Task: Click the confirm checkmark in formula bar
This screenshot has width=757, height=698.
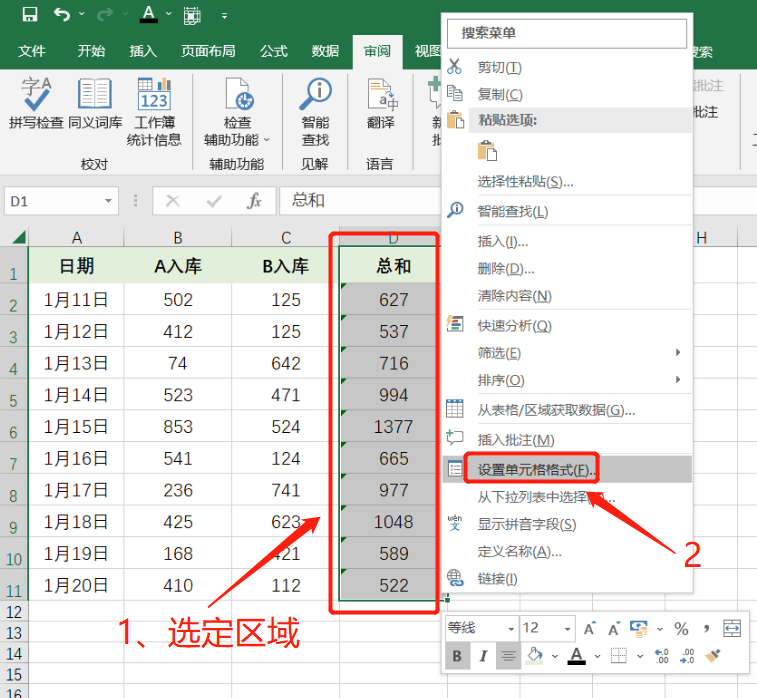Action: [214, 201]
